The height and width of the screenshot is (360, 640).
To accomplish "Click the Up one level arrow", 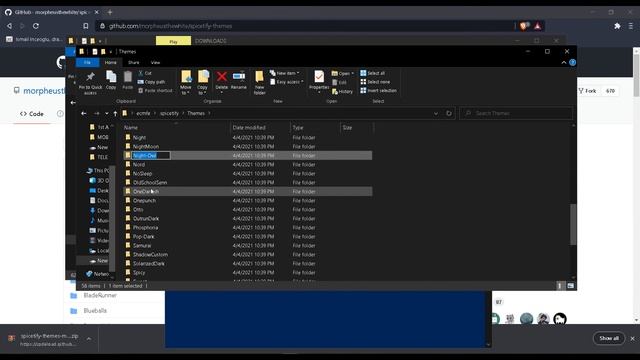I will click(x=116, y=113).
